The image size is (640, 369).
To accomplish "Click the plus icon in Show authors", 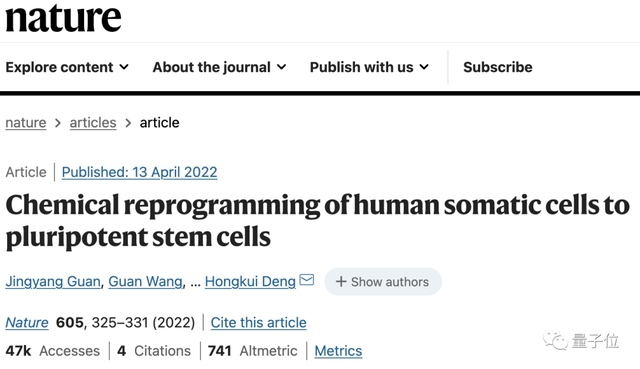I will pos(341,282).
